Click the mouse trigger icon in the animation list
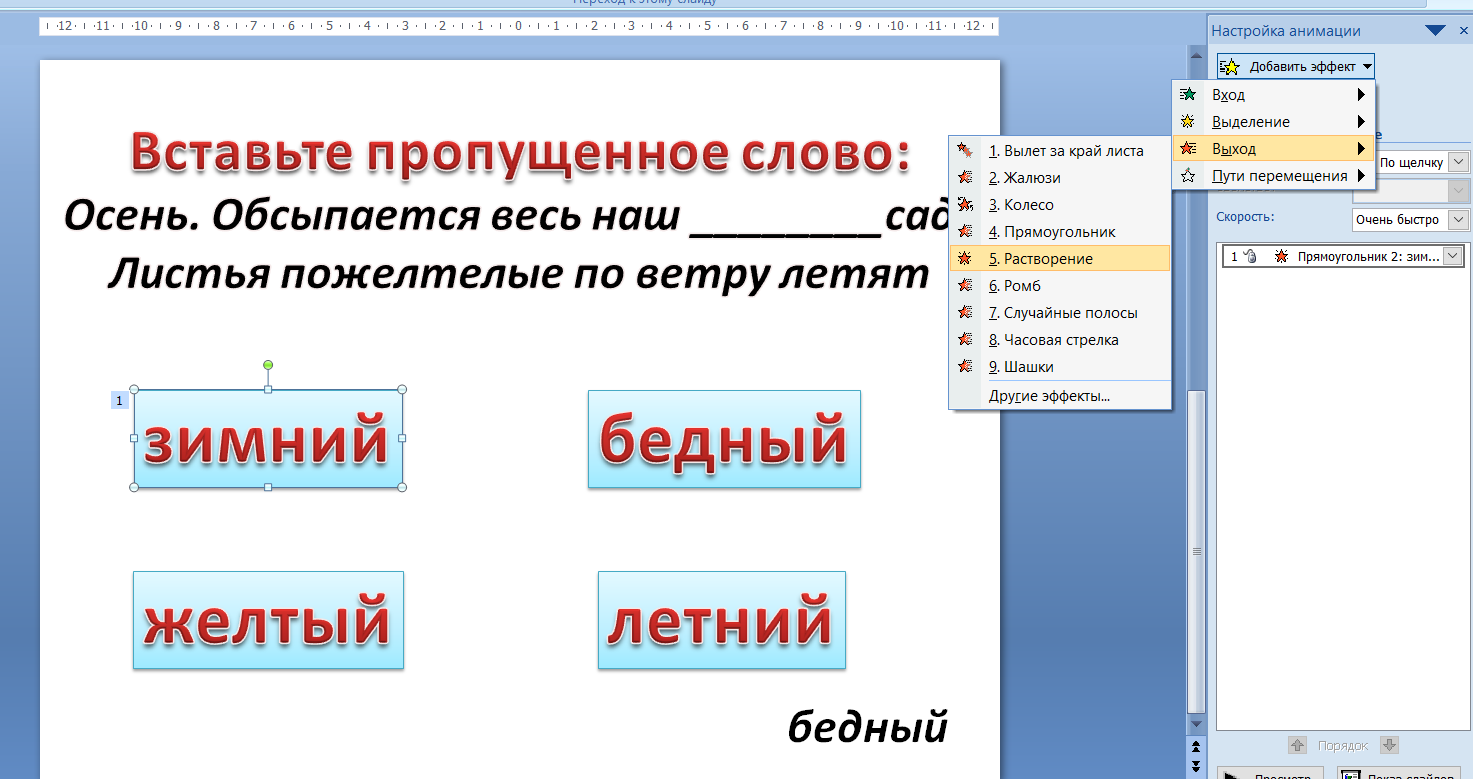 tap(1250, 257)
